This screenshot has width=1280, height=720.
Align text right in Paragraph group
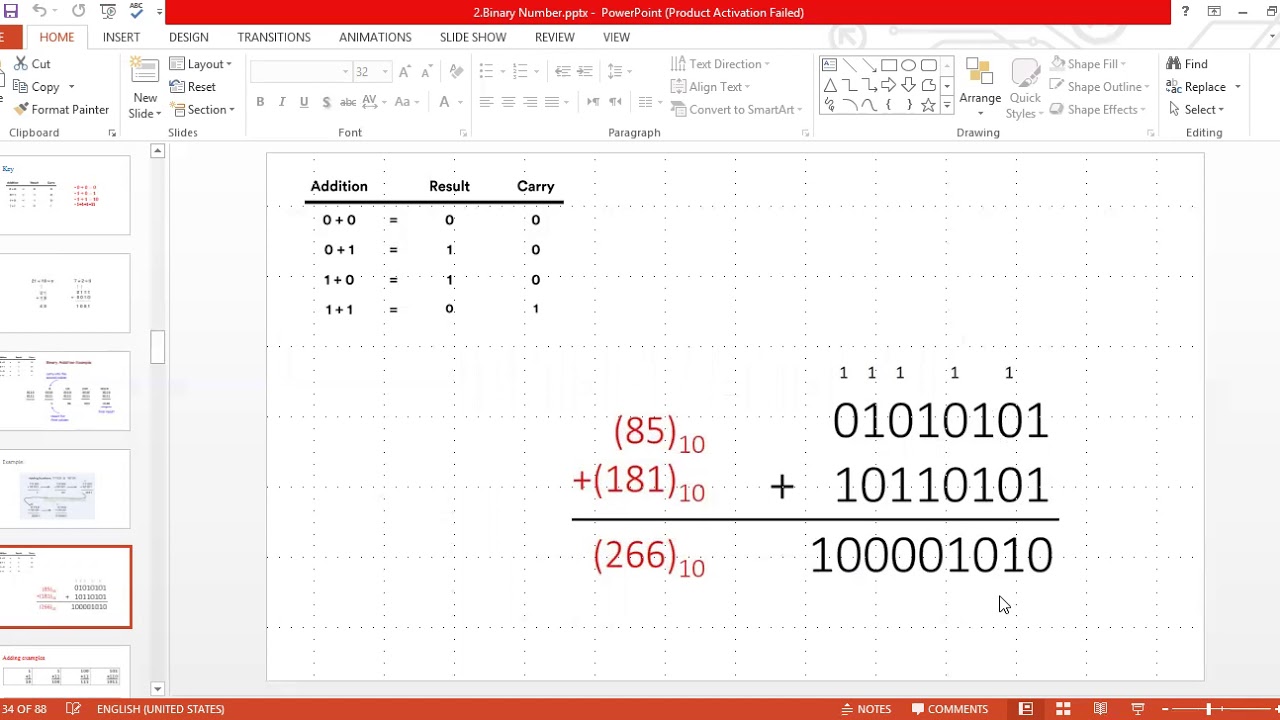(530, 102)
